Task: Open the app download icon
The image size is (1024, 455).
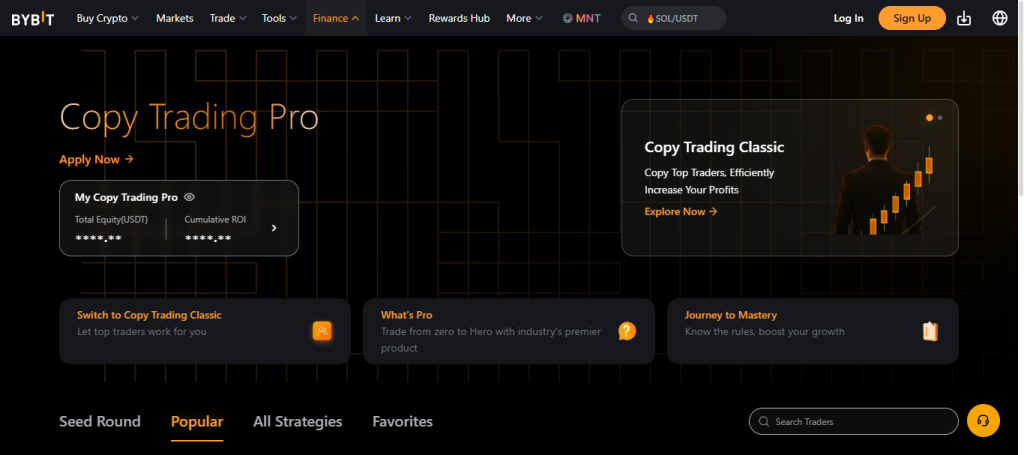Action: [964, 18]
